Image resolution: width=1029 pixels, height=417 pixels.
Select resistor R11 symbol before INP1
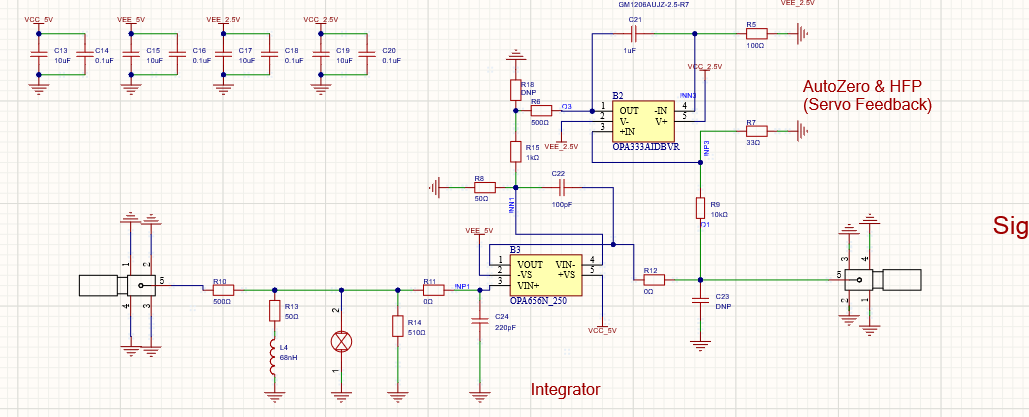(x=433, y=289)
